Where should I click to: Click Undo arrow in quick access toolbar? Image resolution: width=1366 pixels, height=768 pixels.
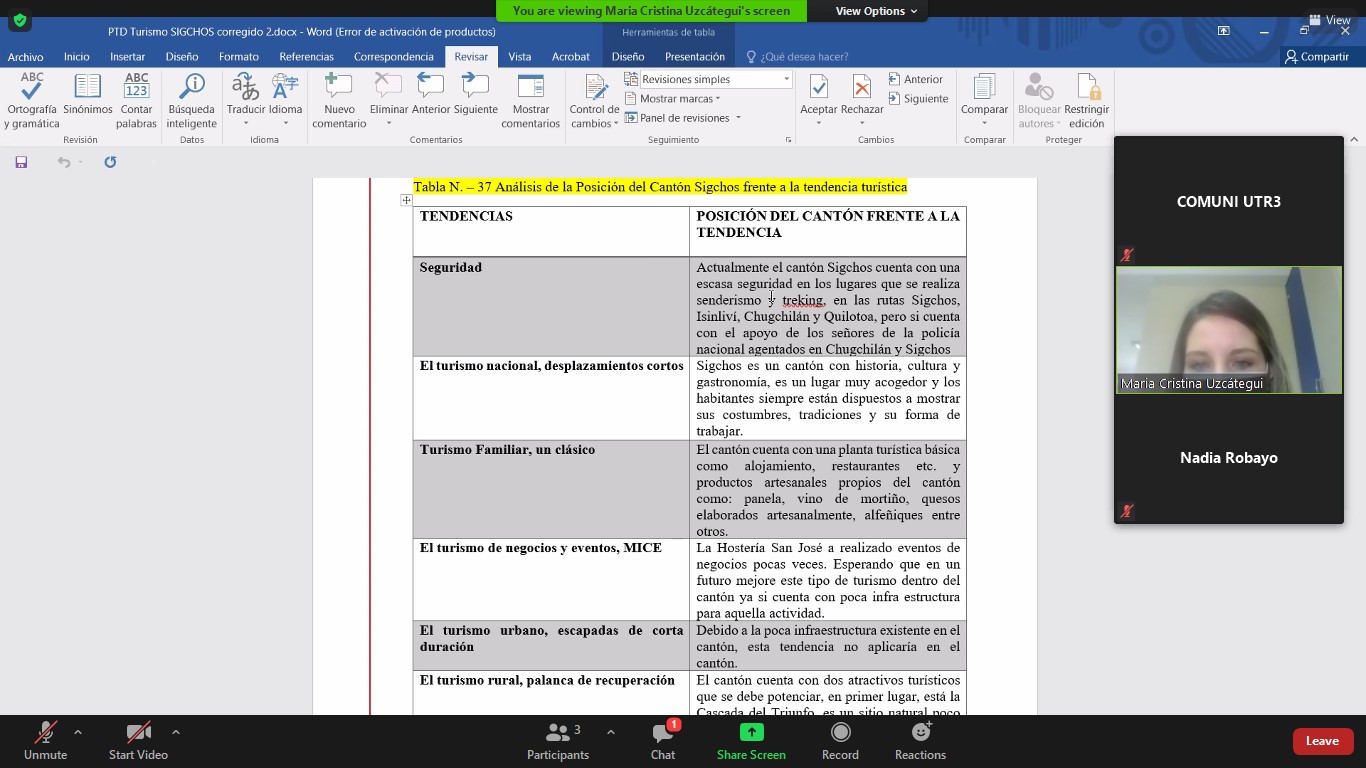63,162
